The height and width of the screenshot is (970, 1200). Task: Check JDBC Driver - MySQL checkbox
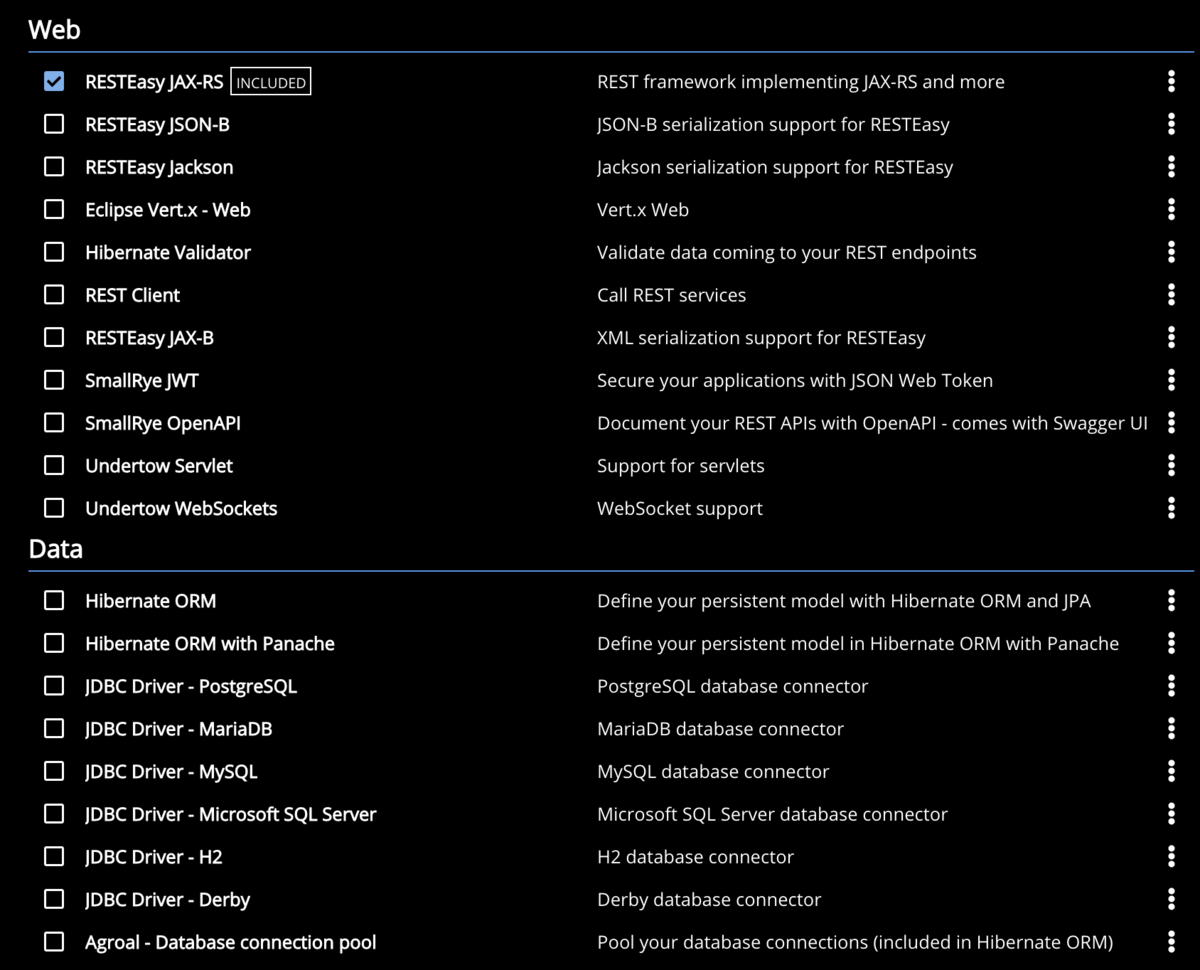(54, 771)
